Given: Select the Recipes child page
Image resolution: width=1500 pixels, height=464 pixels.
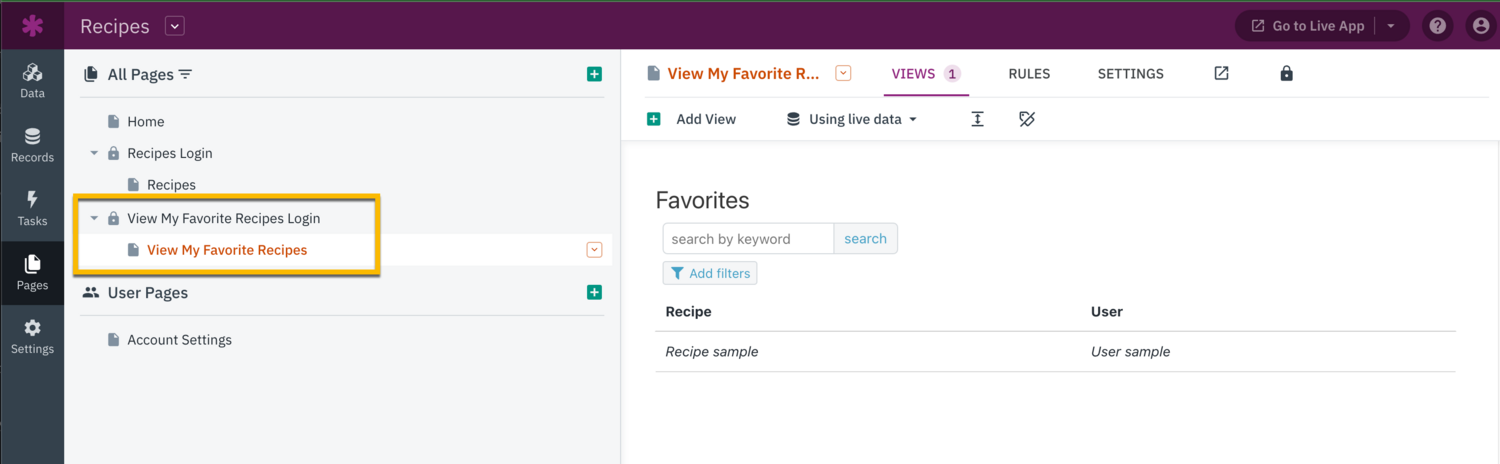Looking at the screenshot, I should tap(171, 185).
